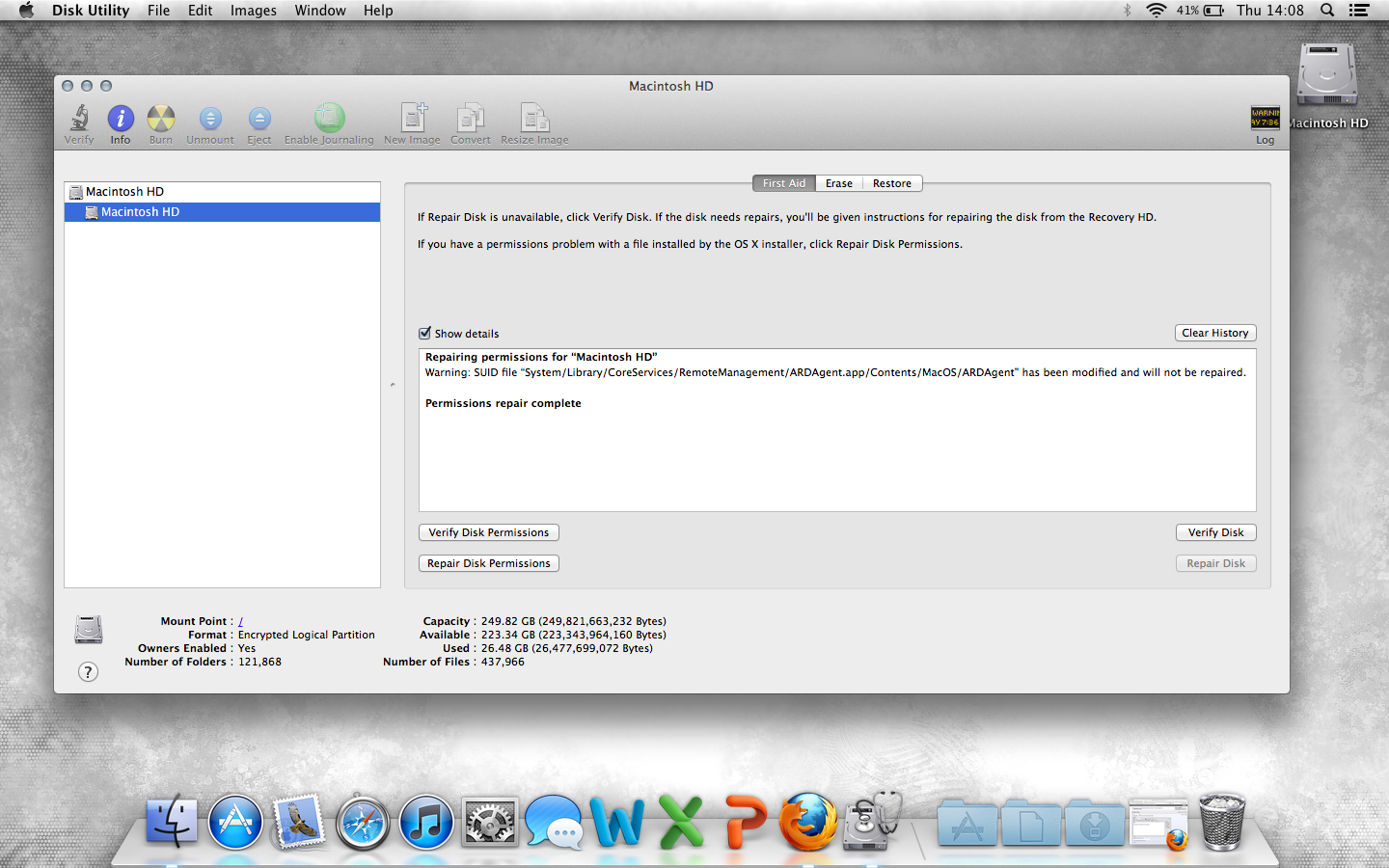This screenshot has width=1389, height=868.
Task: Launch Firefox from the Dock
Action: (x=808, y=822)
